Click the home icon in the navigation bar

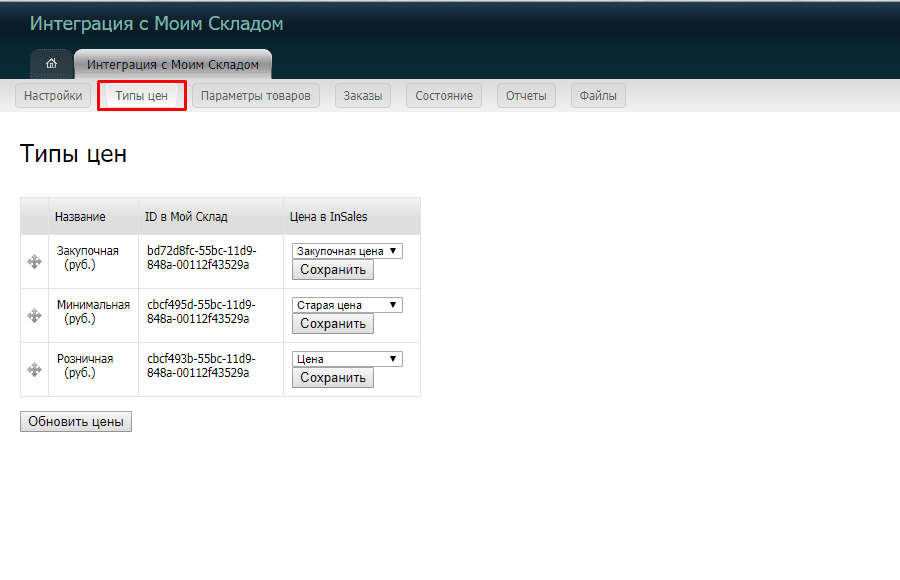click(51, 63)
